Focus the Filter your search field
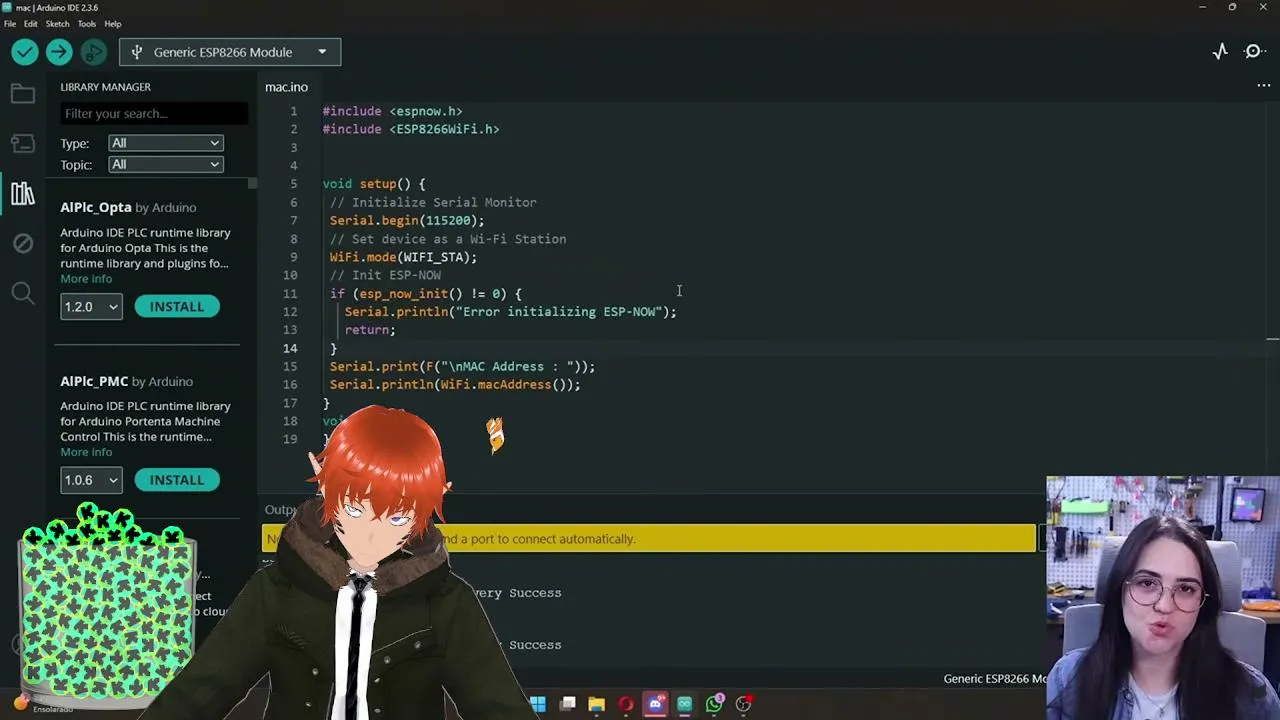This screenshot has height=720, width=1280. [154, 113]
